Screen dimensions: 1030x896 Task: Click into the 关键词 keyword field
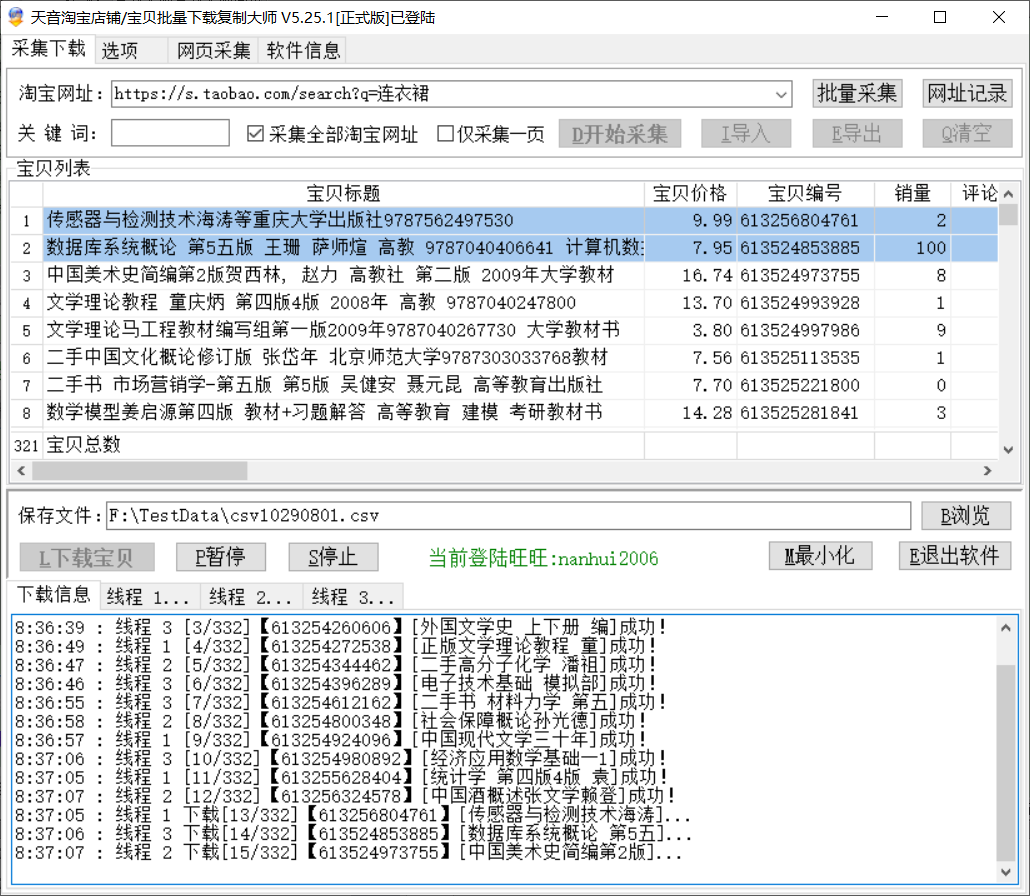pos(170,133)
